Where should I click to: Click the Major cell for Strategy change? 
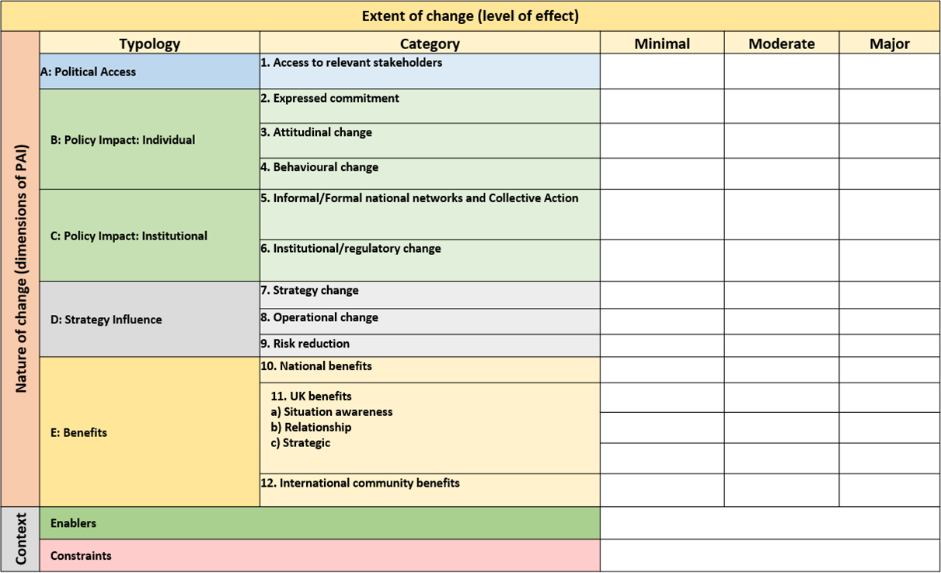[x=889, y=295]
